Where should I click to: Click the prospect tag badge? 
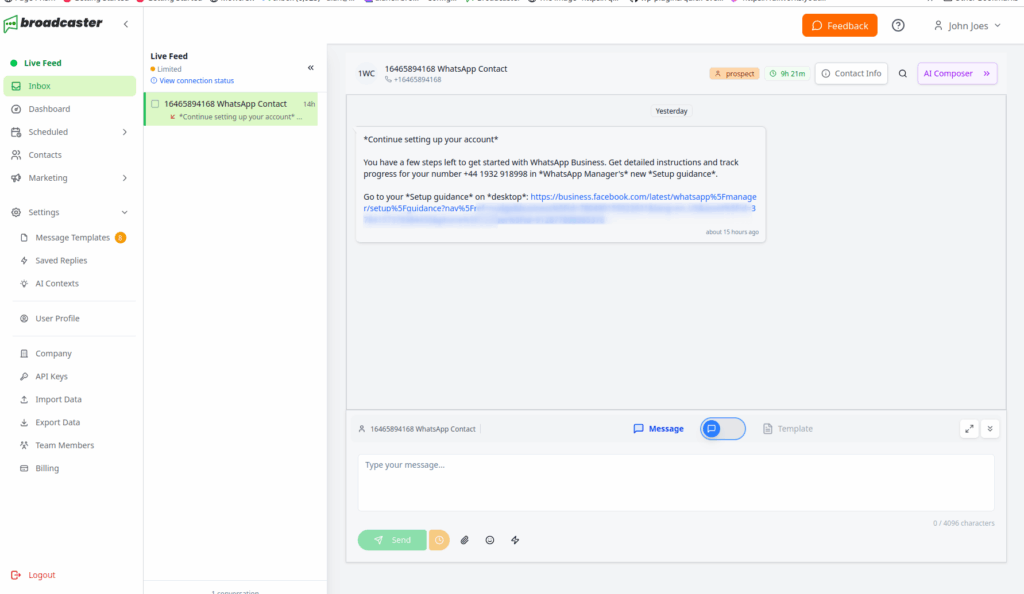point(734,74)
